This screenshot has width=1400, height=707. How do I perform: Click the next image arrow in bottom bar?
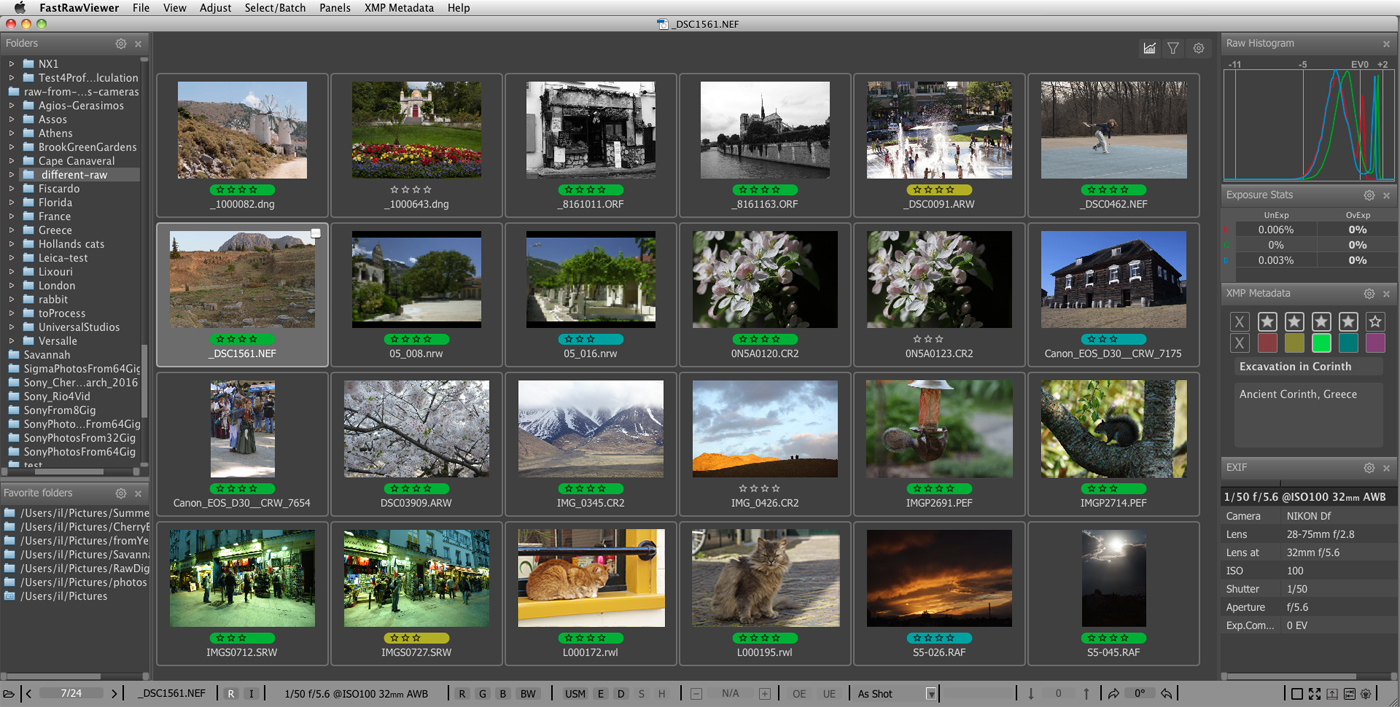pyautogui.click(x=113, y=692)
